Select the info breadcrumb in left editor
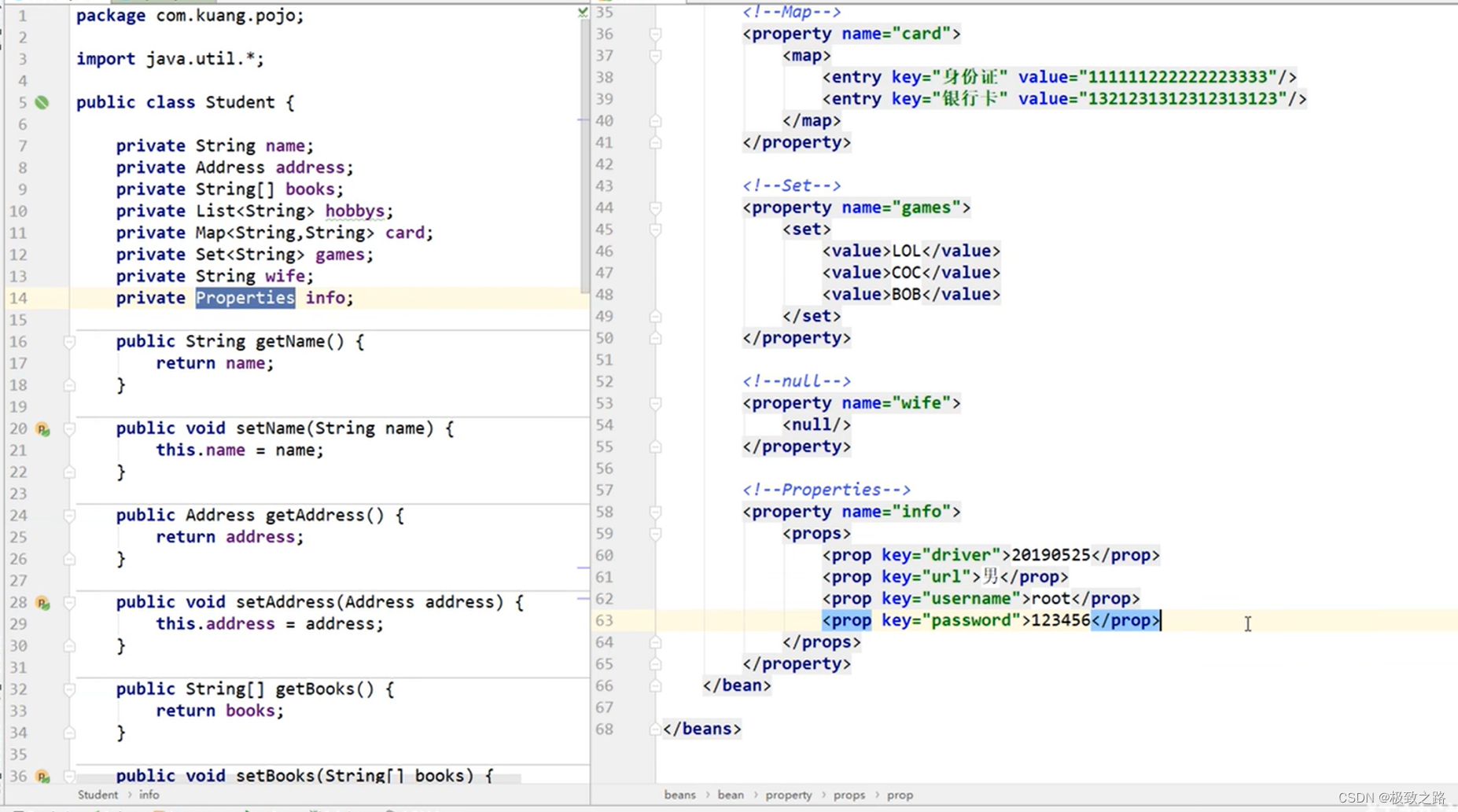Image resolution: width=1458 pixels, height=812 pixels. [x=149, y=795]
